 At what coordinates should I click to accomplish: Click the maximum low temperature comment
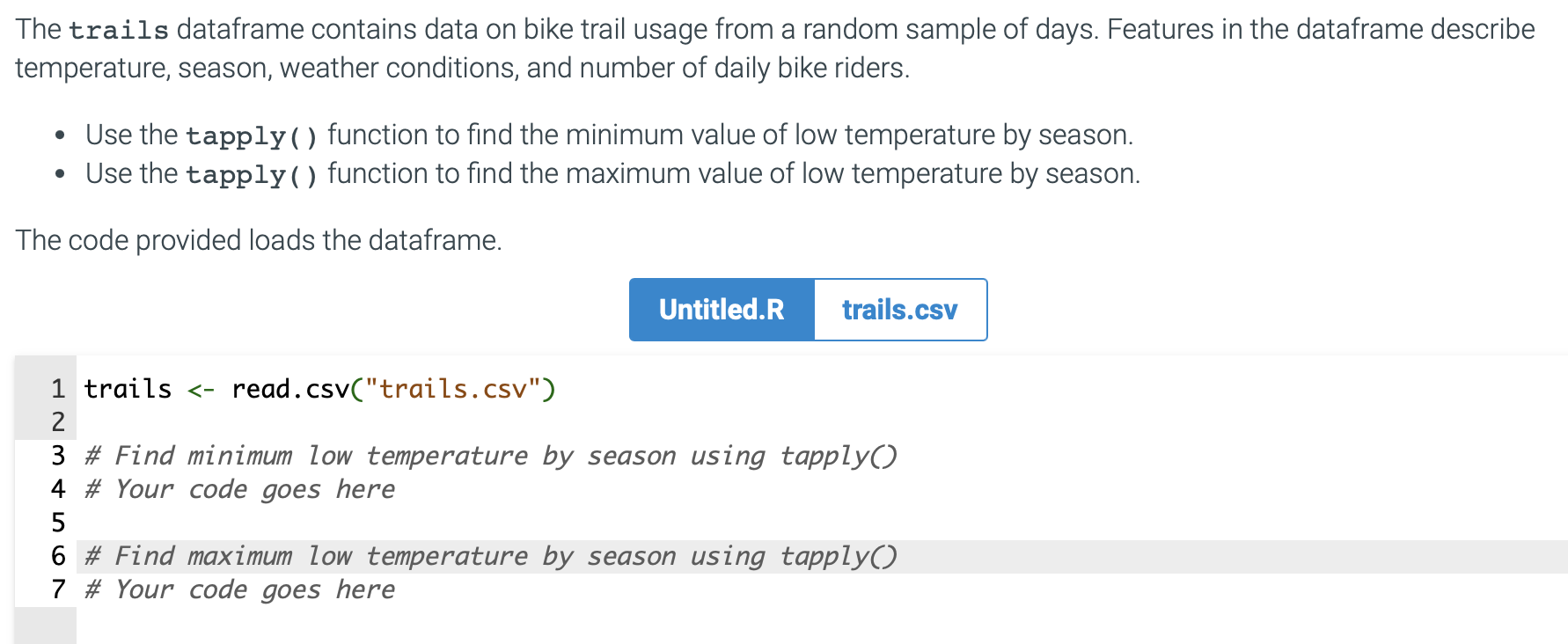[488, 555]
